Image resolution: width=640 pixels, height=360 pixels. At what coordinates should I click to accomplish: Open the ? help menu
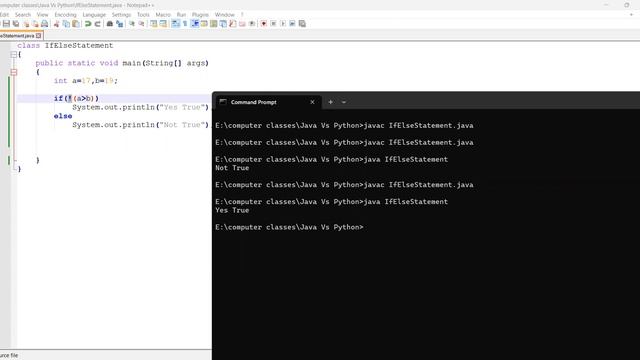point(242,15)
